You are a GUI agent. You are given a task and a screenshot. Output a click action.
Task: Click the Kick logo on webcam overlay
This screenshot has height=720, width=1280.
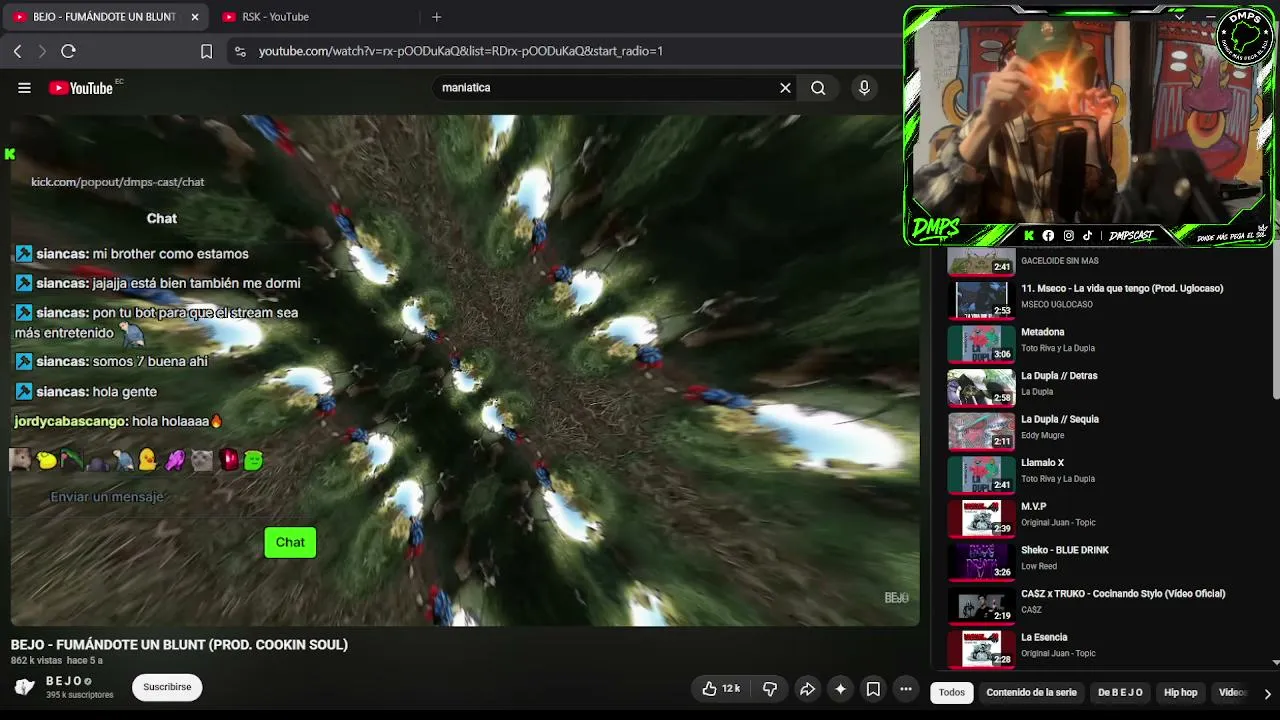(x=1029, y=236)
